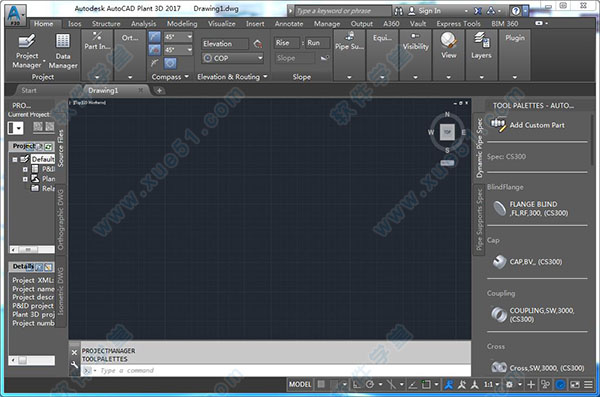This screenshot has height=397, width=600.
Task: Click the workspace switching gear icon
Action: tap(509, 384)
